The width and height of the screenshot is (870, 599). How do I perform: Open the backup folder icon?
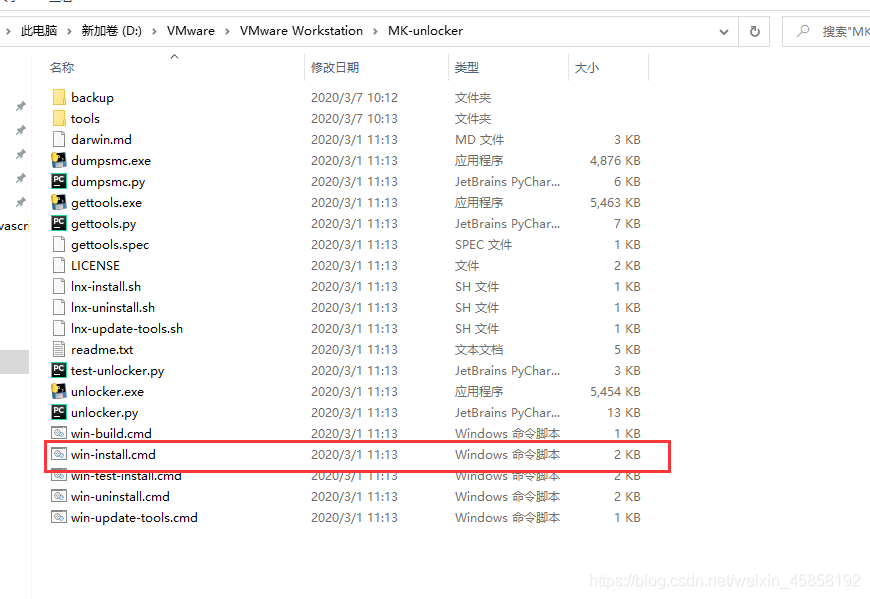(59, 98)
